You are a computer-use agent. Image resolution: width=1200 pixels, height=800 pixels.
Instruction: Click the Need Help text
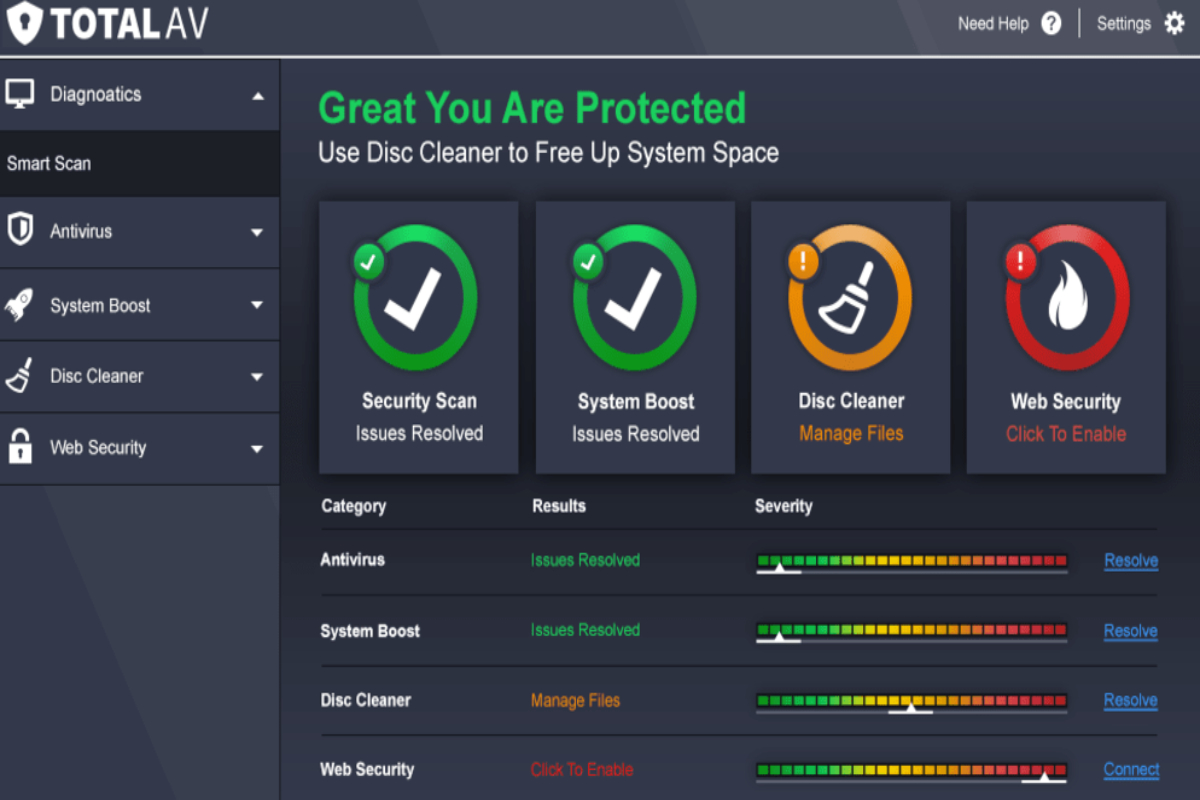[x=993, y=24]
